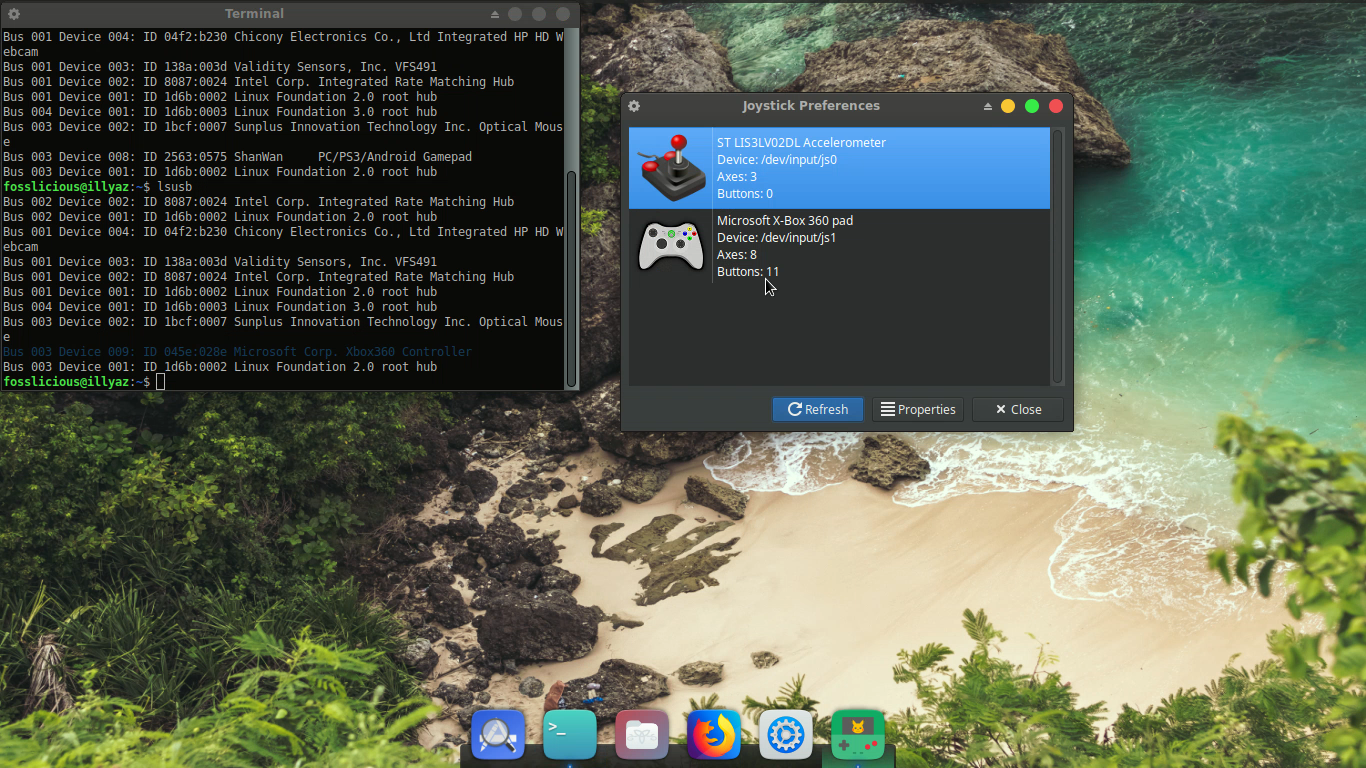Screen dimensions: 1366x768
Task: Click the Microsoft Corp. Xbox360 Controller line in Terminal
Action: tap(237, 352)
